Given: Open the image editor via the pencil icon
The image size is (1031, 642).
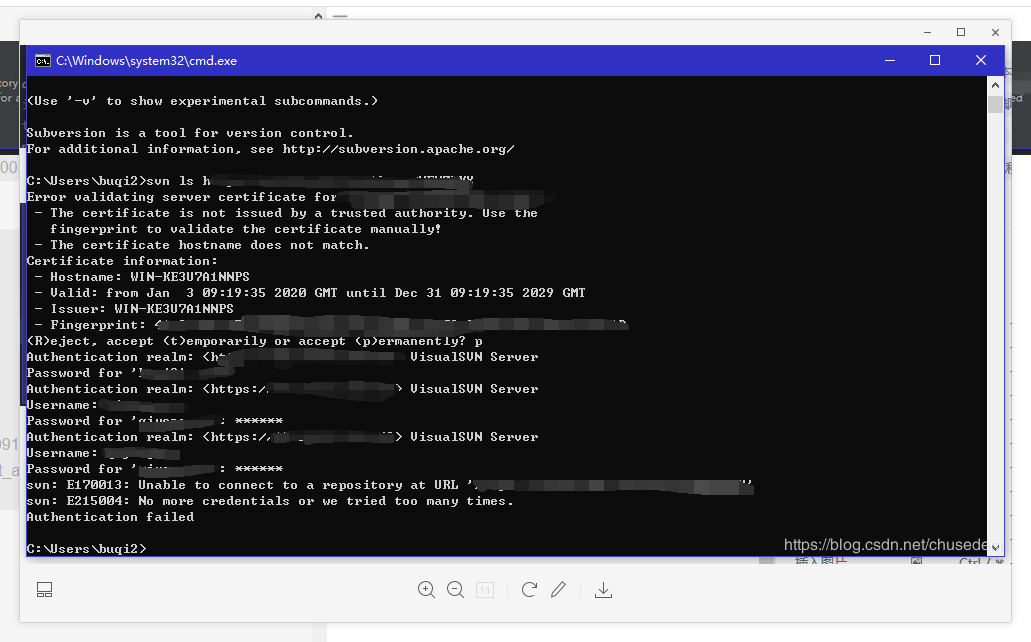Looking at the screenshot, I should pyautogui.click(x=558, y=590).
